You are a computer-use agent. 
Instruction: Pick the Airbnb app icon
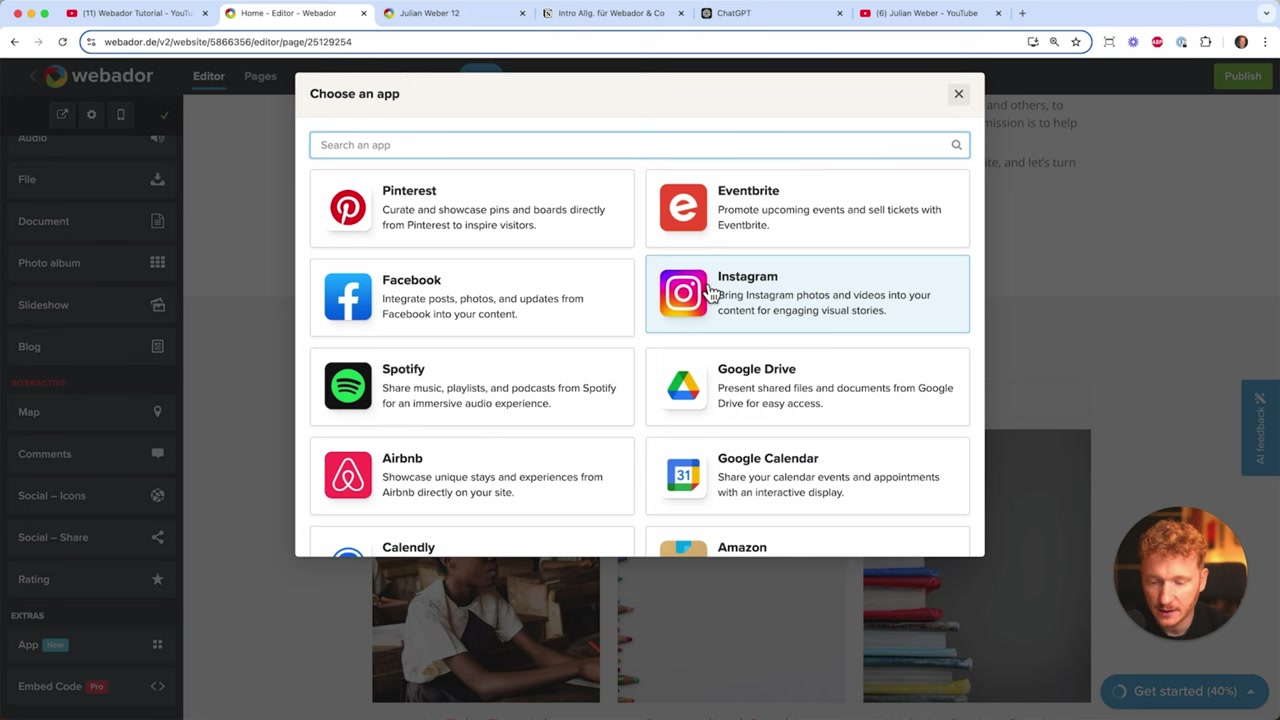(x=348, y=475)
